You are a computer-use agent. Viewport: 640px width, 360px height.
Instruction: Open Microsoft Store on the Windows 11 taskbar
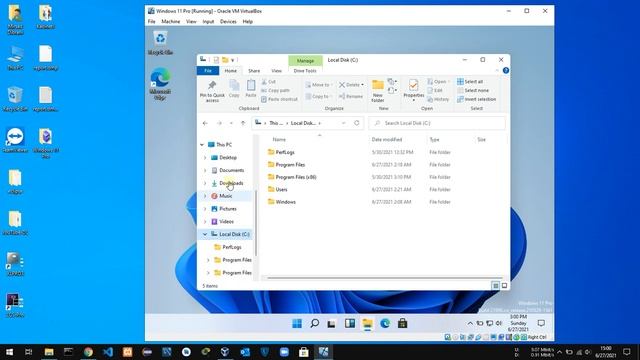pos(402,324)
